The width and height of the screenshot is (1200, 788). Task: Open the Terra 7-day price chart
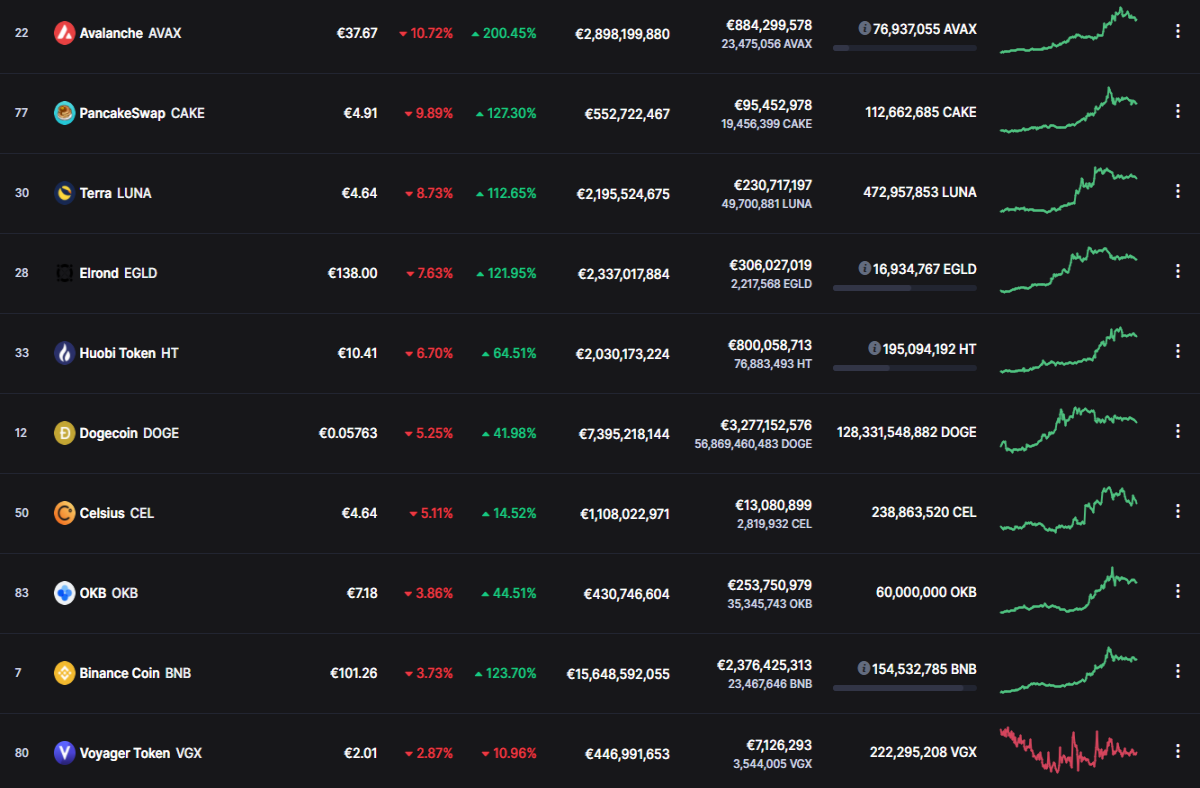pos(1068,190)
